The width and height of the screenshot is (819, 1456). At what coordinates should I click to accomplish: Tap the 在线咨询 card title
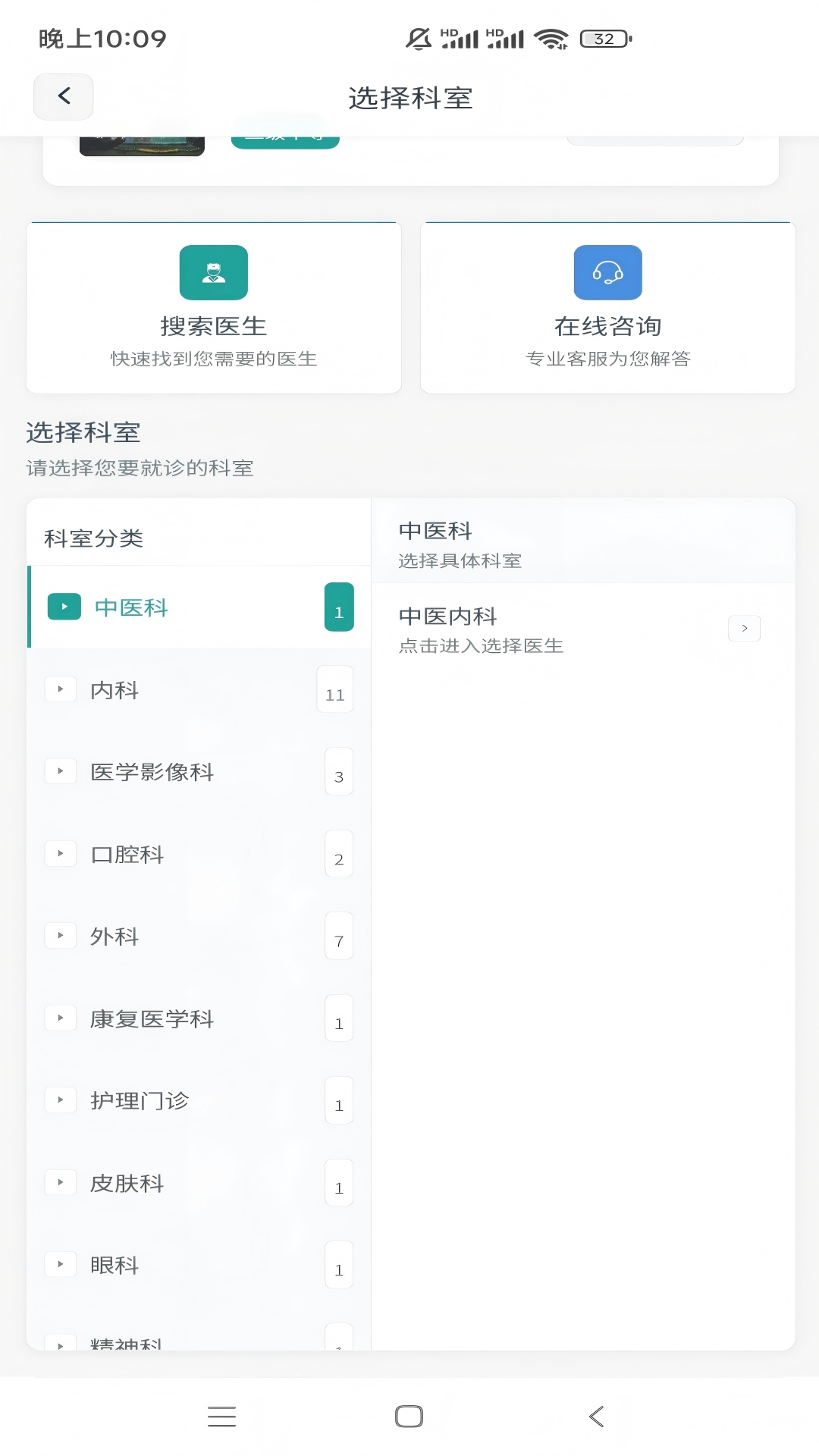click(608, 326)
